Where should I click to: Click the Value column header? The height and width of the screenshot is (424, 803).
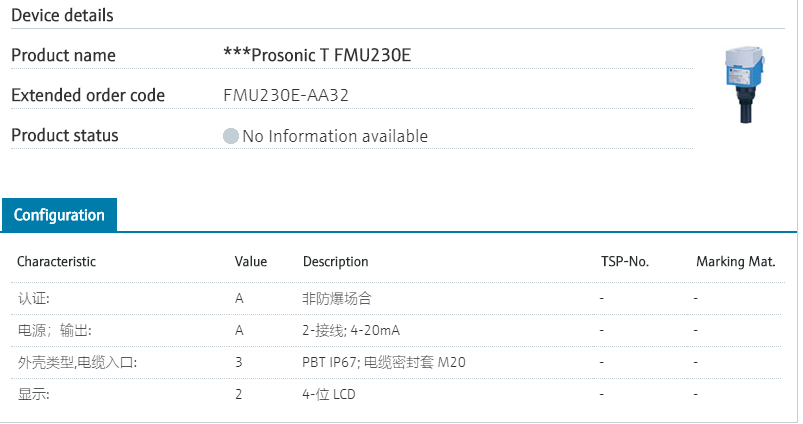click(x=251, y=262)
